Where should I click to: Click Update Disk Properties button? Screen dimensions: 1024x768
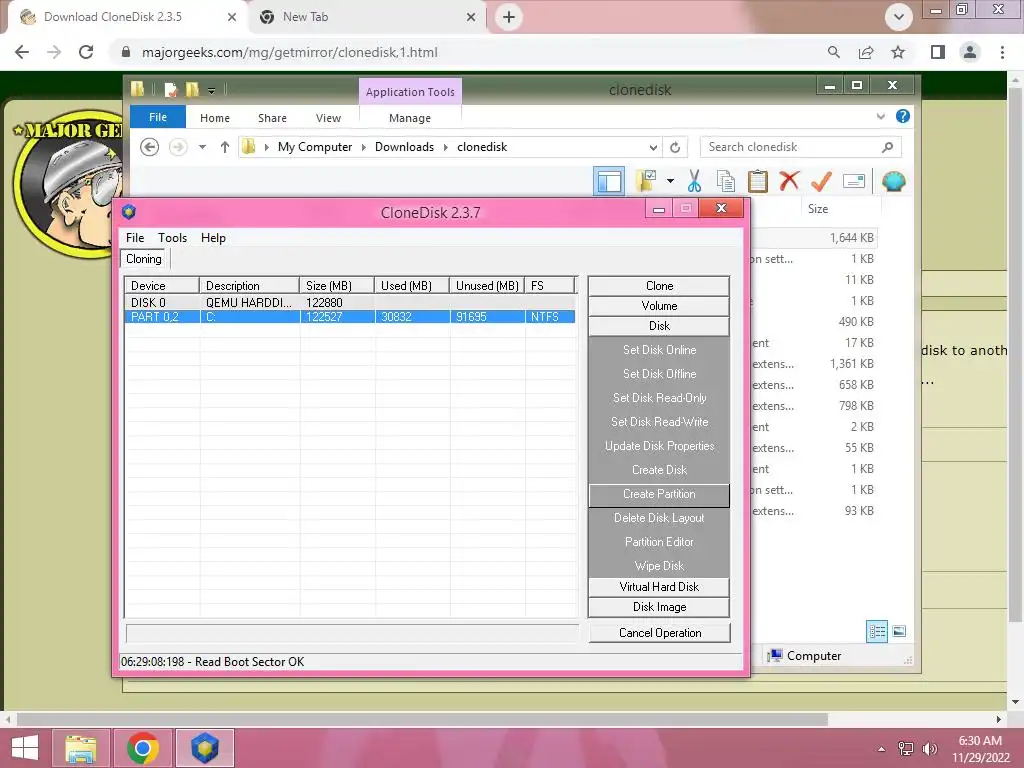point(659,445)
